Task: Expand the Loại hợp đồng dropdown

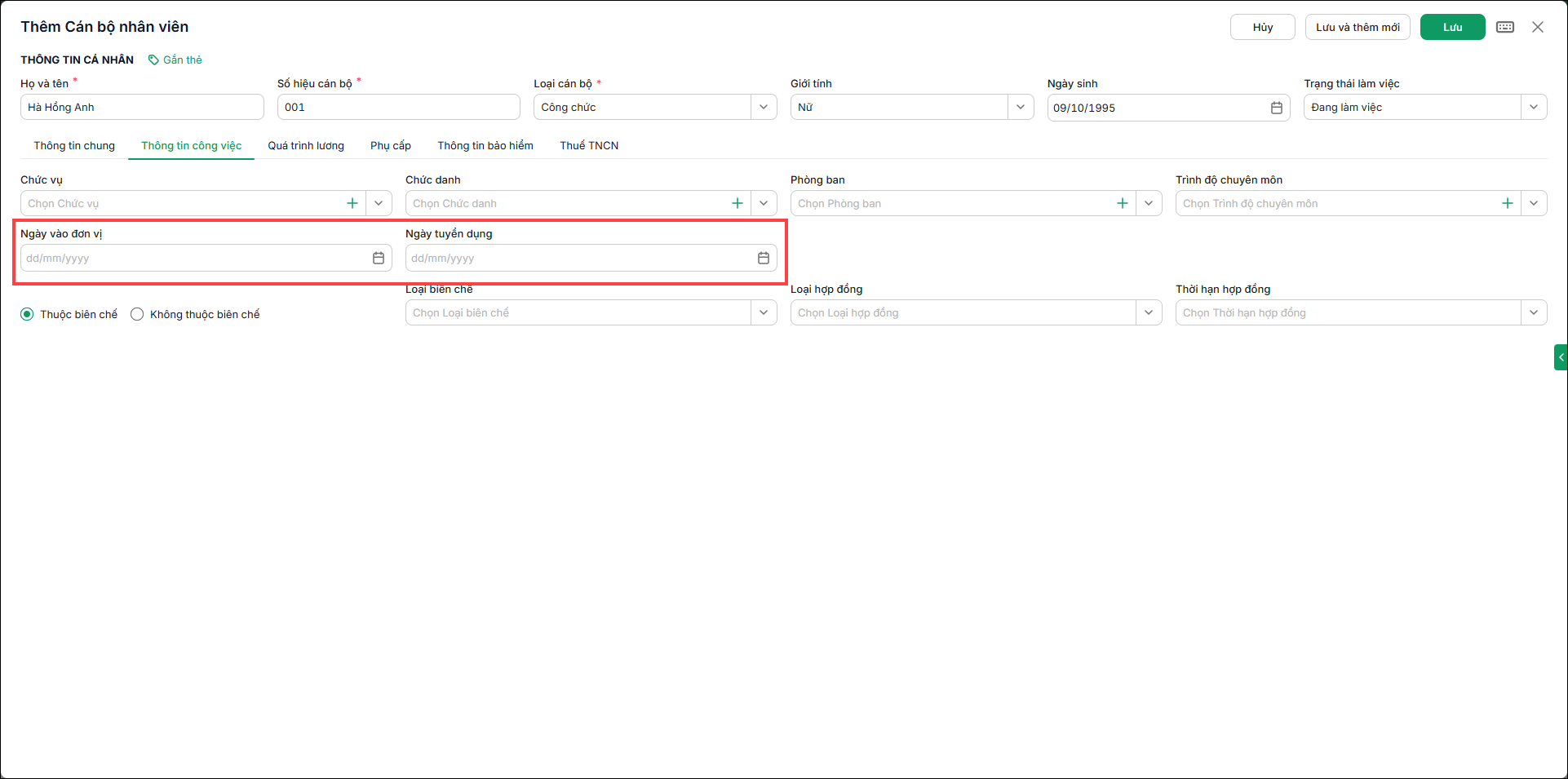Action: [x=1149, y=312]
